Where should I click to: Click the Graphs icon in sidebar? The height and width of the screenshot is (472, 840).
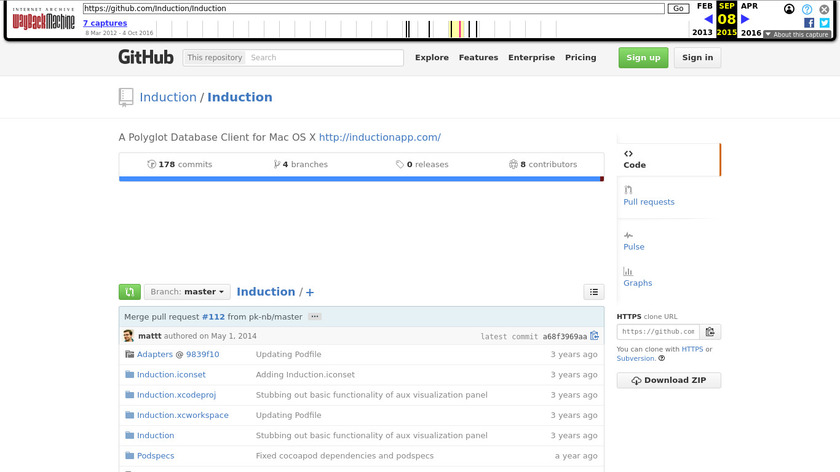click(x=628, y=272)
